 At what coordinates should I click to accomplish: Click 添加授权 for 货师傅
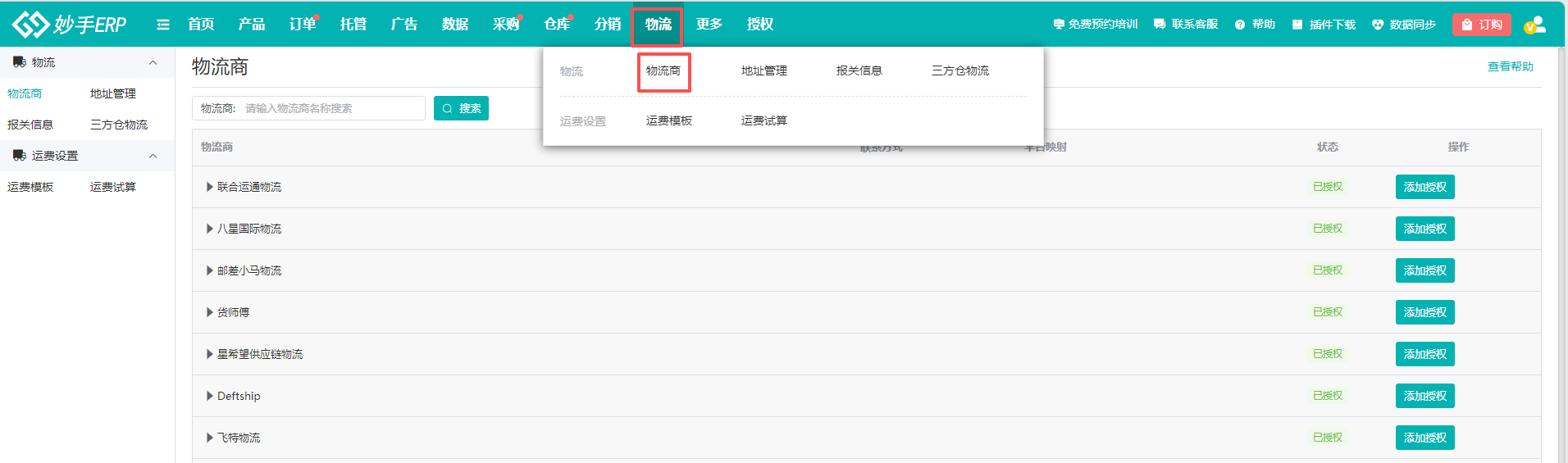pos(1425,312)
